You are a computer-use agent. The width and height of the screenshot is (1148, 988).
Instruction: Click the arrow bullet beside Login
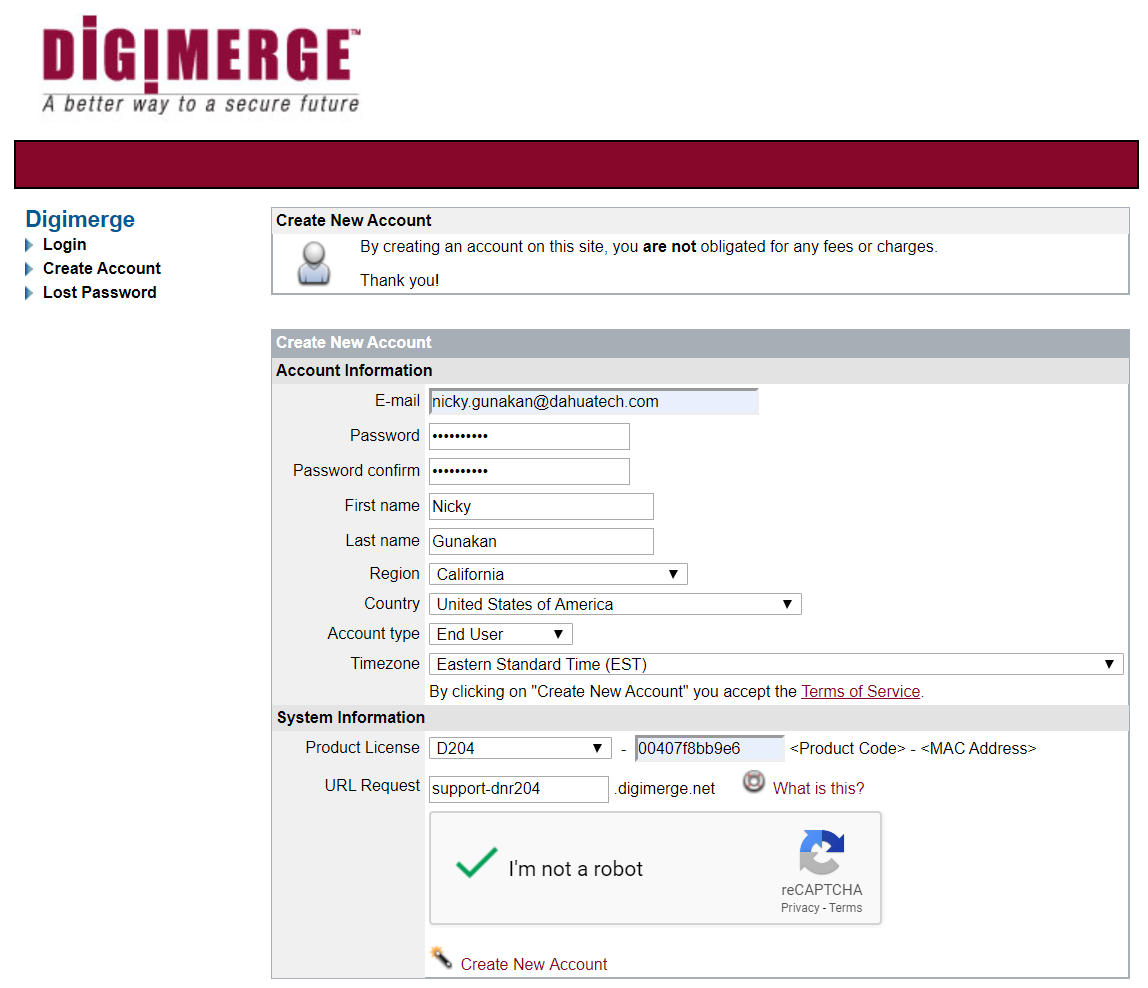tap(29, 245)
